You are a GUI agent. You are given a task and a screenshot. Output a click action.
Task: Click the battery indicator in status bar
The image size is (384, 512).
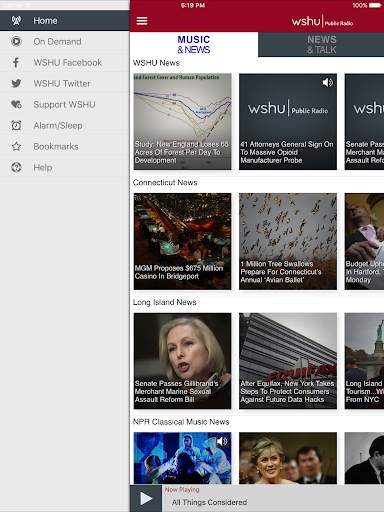click(x=375, y=5)
